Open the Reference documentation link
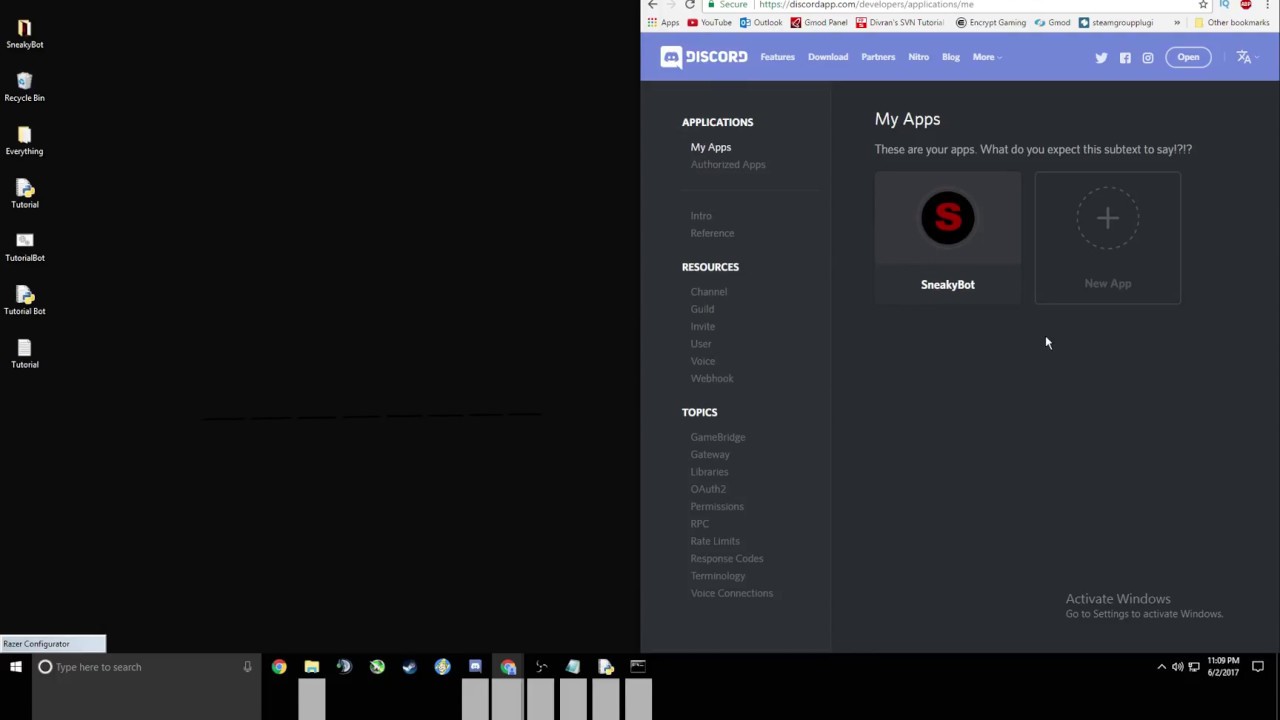This screenshot has width=1280, height=720. pos(712,233)
